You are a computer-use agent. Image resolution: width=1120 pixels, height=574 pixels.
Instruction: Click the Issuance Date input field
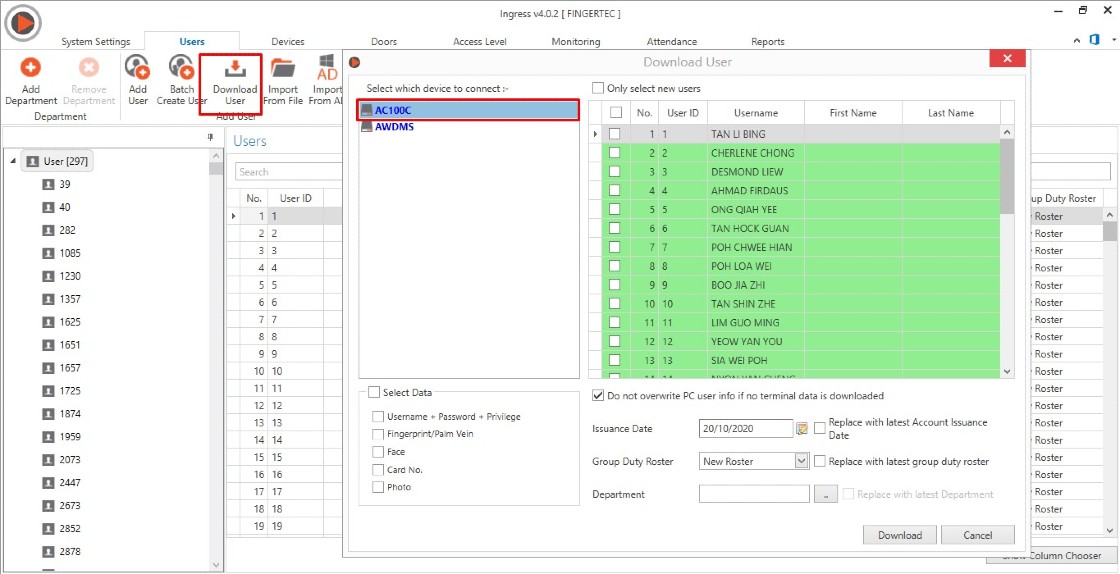746,428
